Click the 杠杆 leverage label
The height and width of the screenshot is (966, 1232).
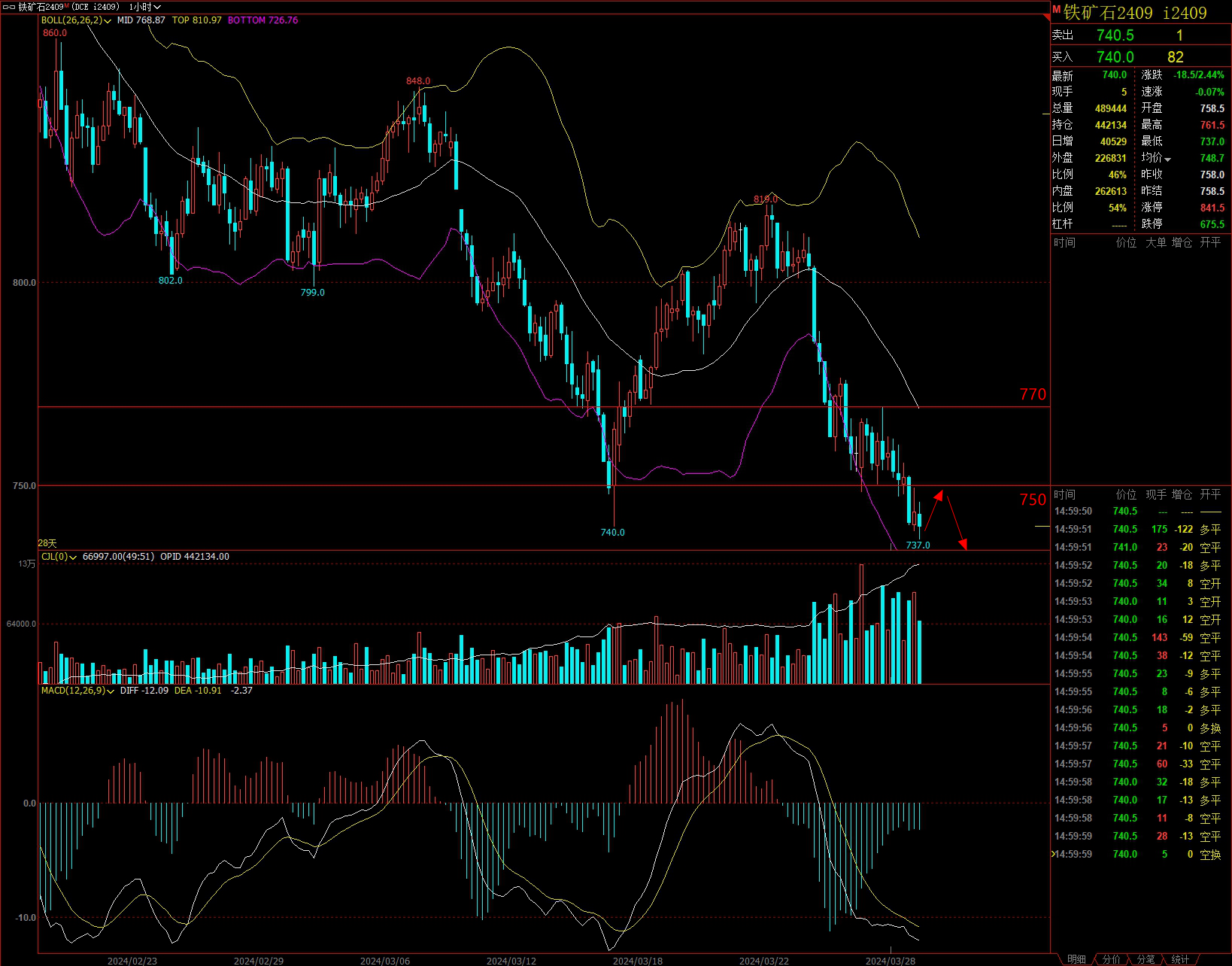[1062, 224]
